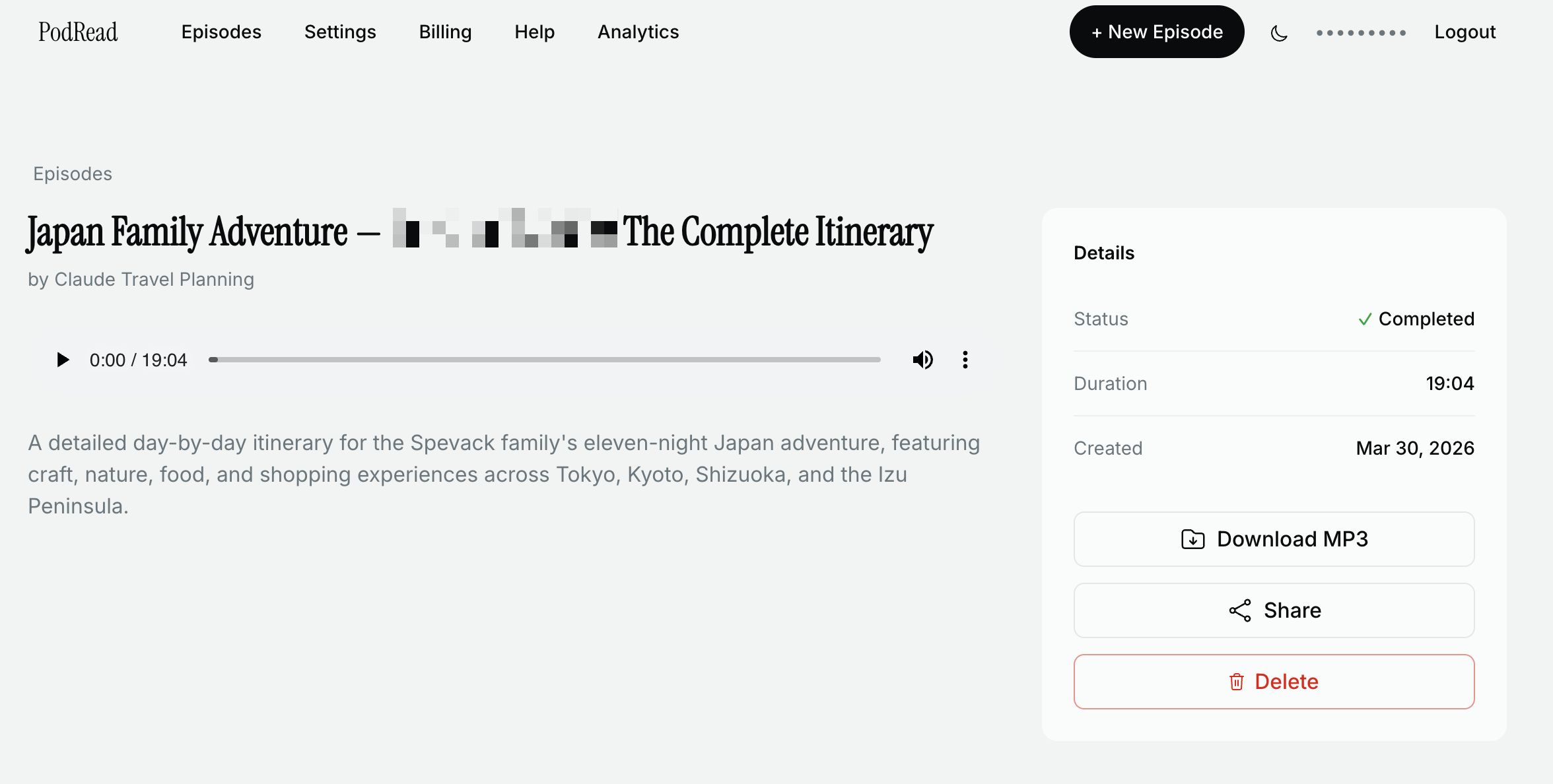Click the trash icon in Delete button
Screen dimensions: 1553x784
pos(1237,682)
